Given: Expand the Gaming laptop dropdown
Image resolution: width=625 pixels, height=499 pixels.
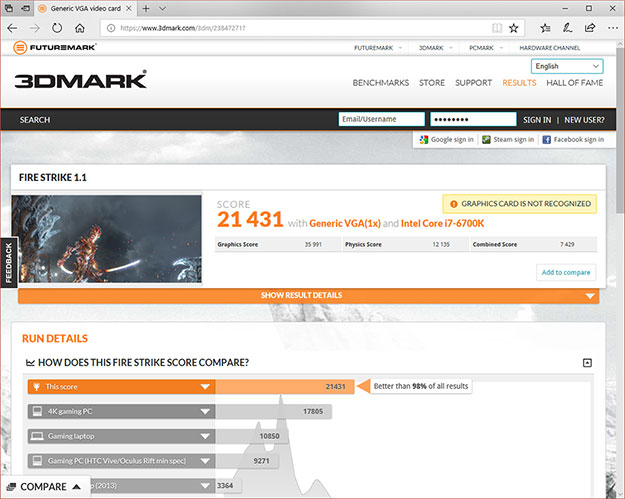Looking at the screenshot, I should [205, 436].
